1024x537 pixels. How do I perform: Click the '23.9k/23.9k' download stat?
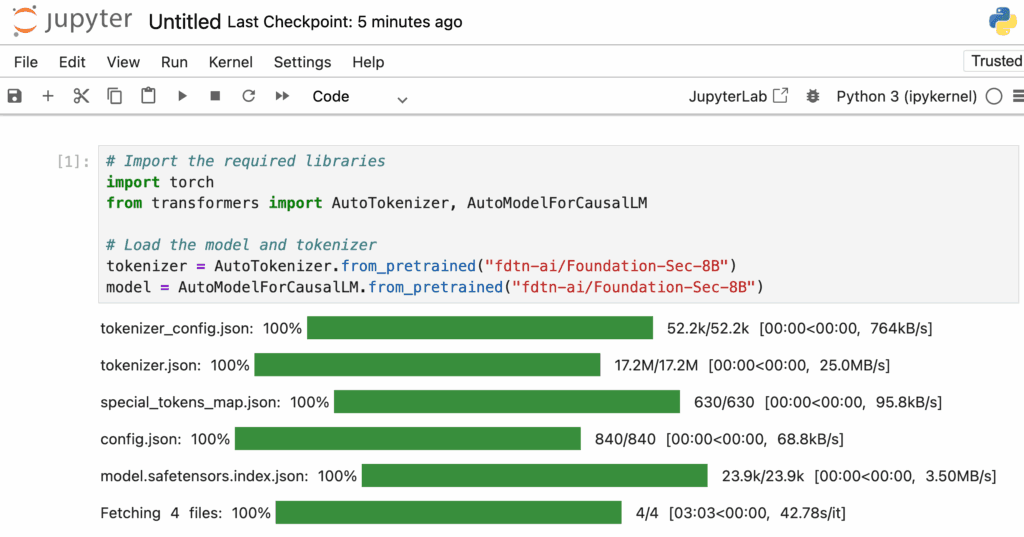[763, 476]
